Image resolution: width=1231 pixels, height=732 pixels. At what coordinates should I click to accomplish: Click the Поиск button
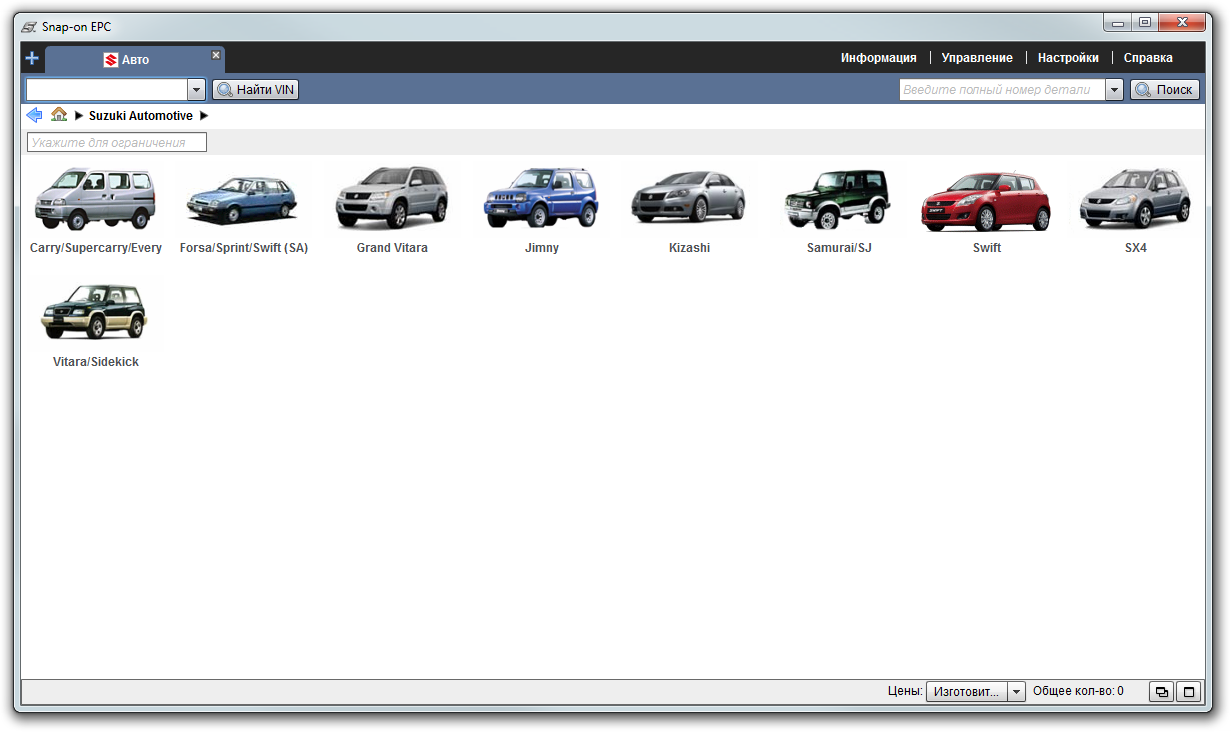coord(1164,90)
